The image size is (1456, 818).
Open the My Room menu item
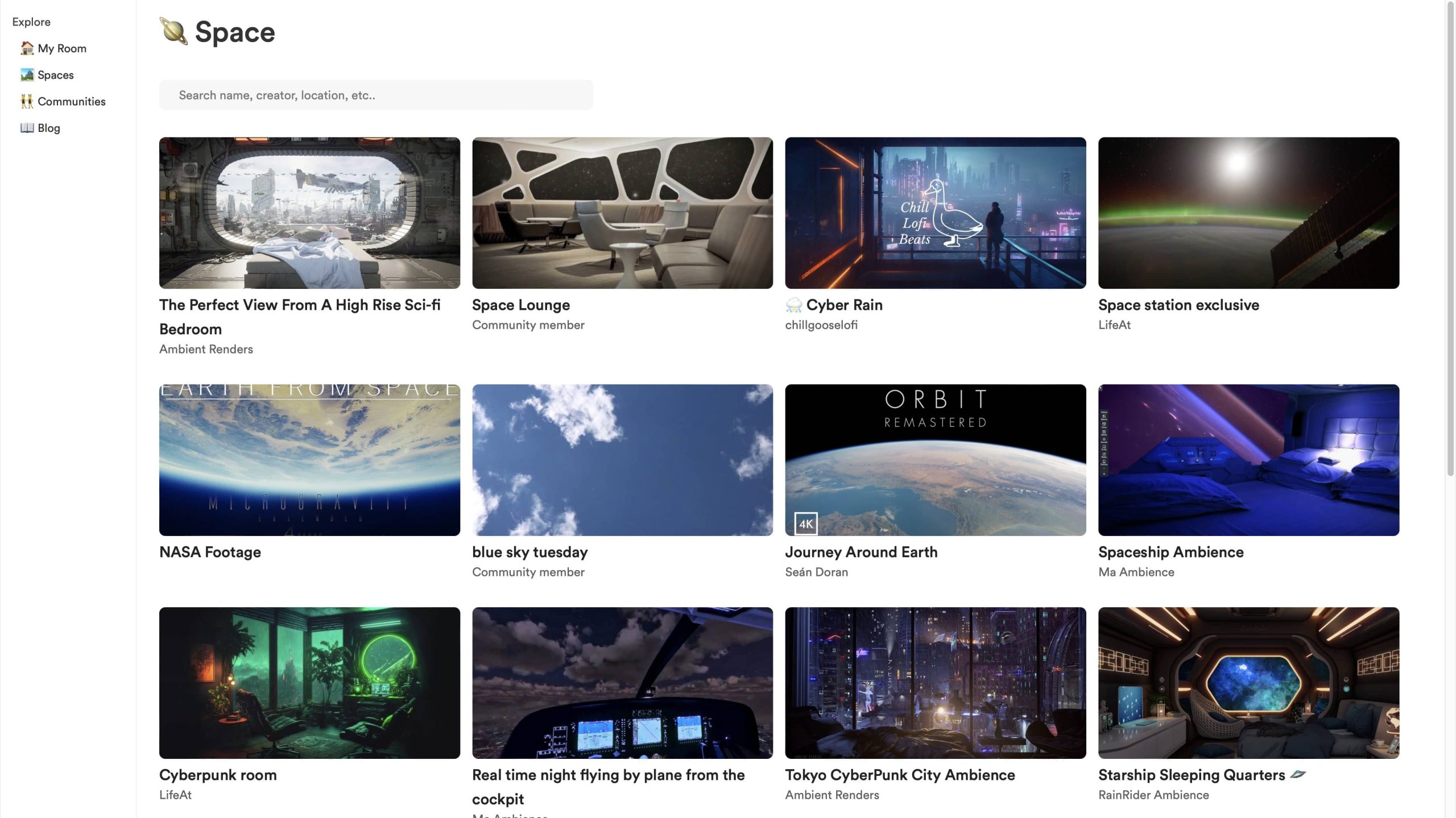(x=62, y=48)
